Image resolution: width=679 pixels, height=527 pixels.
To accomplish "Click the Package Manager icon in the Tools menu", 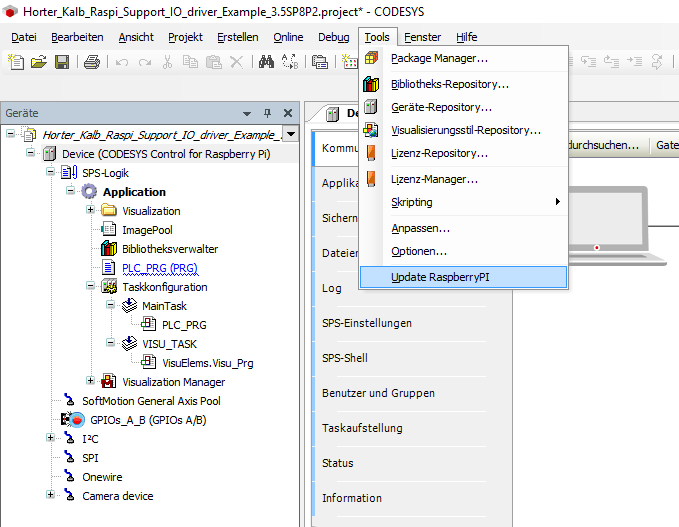I will 371,58.
